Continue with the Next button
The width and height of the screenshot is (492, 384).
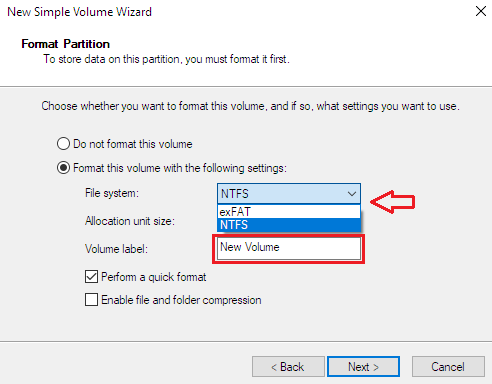point(363,367)
